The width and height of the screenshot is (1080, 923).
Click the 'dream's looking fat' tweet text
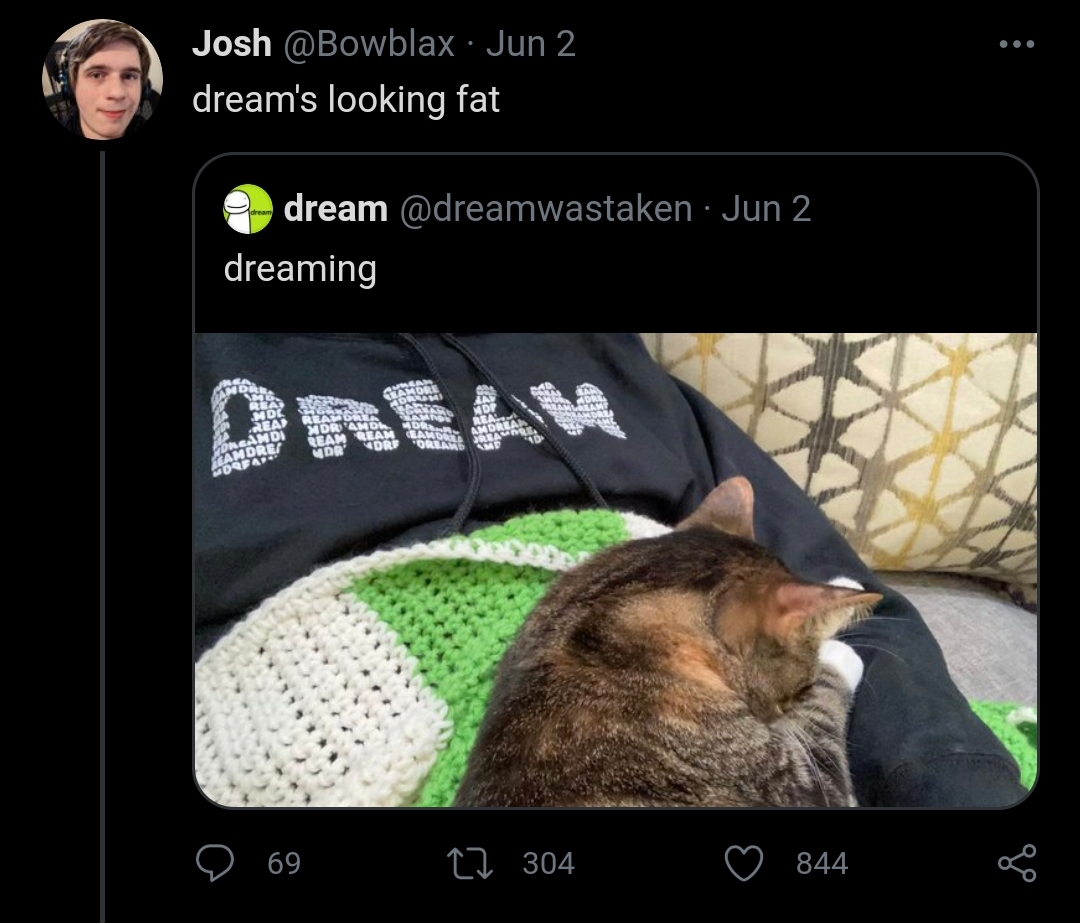coord(346,99)
